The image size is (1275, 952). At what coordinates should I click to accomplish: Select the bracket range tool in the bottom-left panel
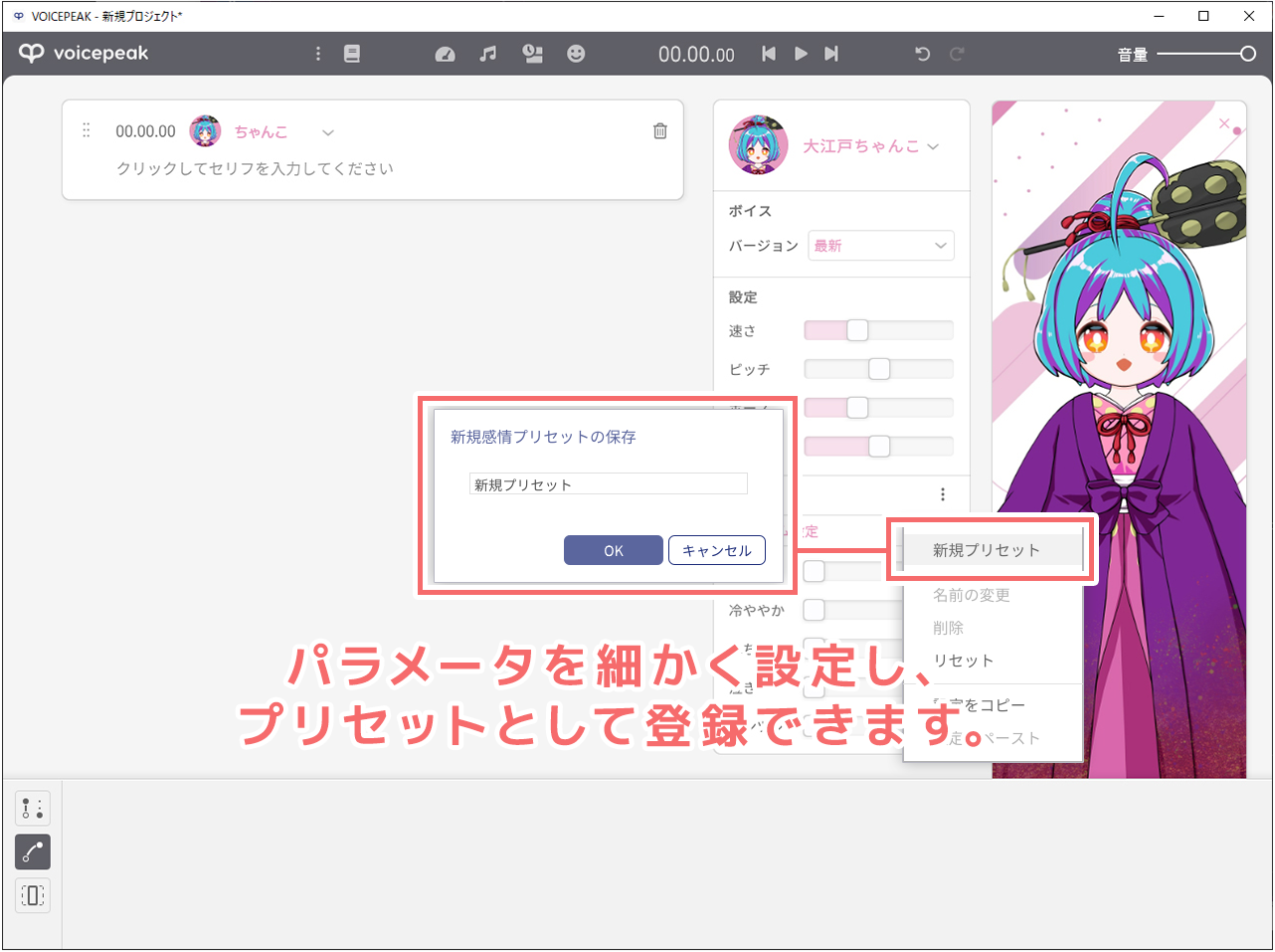coord(33,895)
